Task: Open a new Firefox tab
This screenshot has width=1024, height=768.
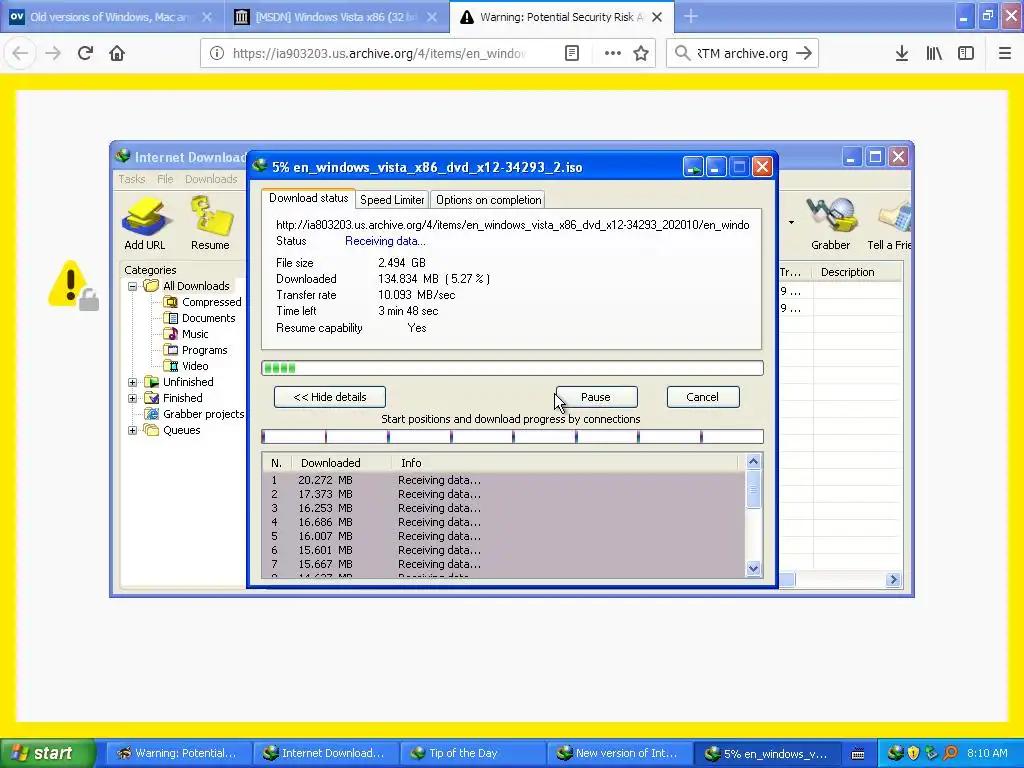Action: (x=690, y=17)
